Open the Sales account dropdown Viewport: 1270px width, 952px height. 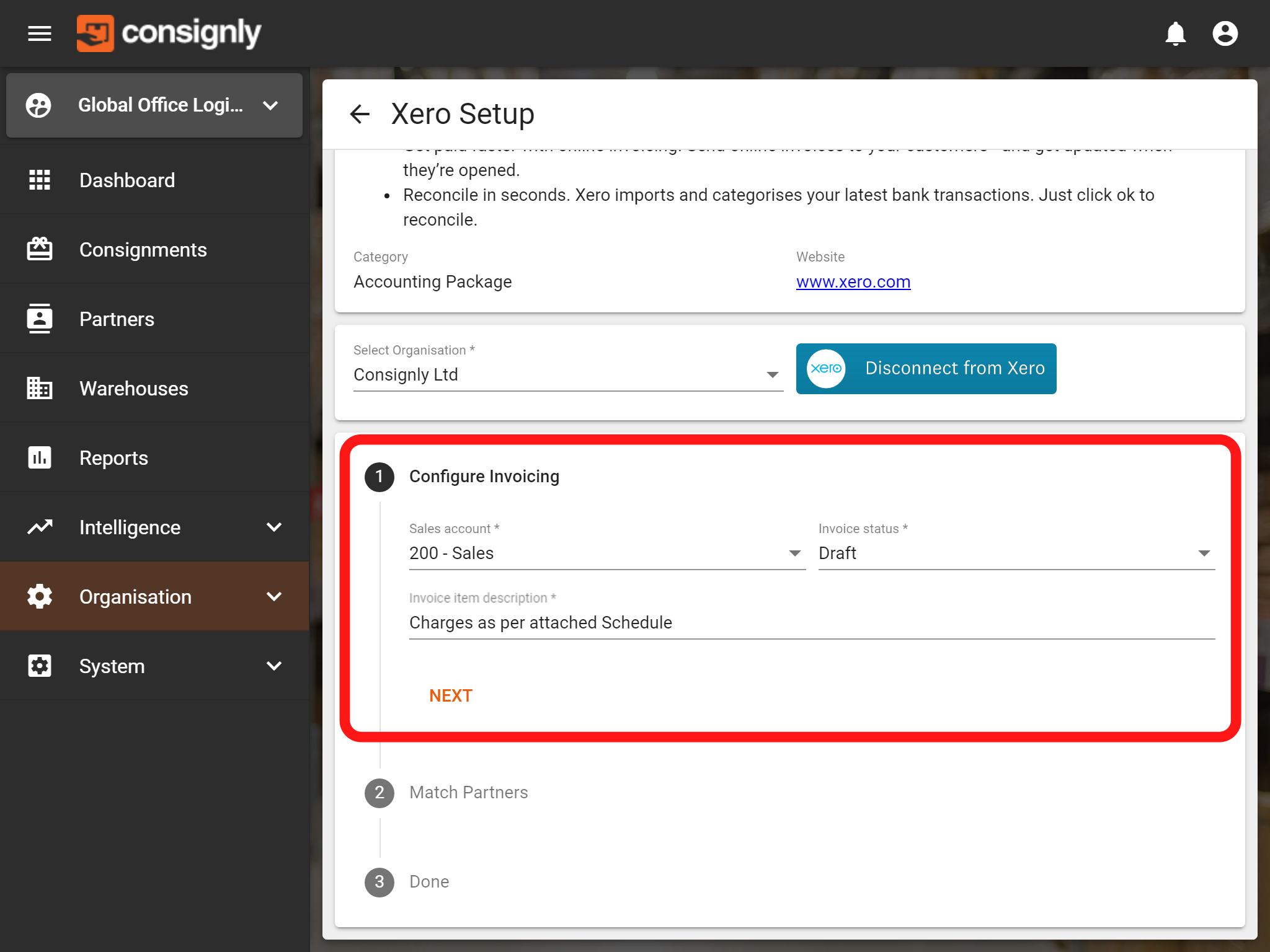click(x=607, y=553)
